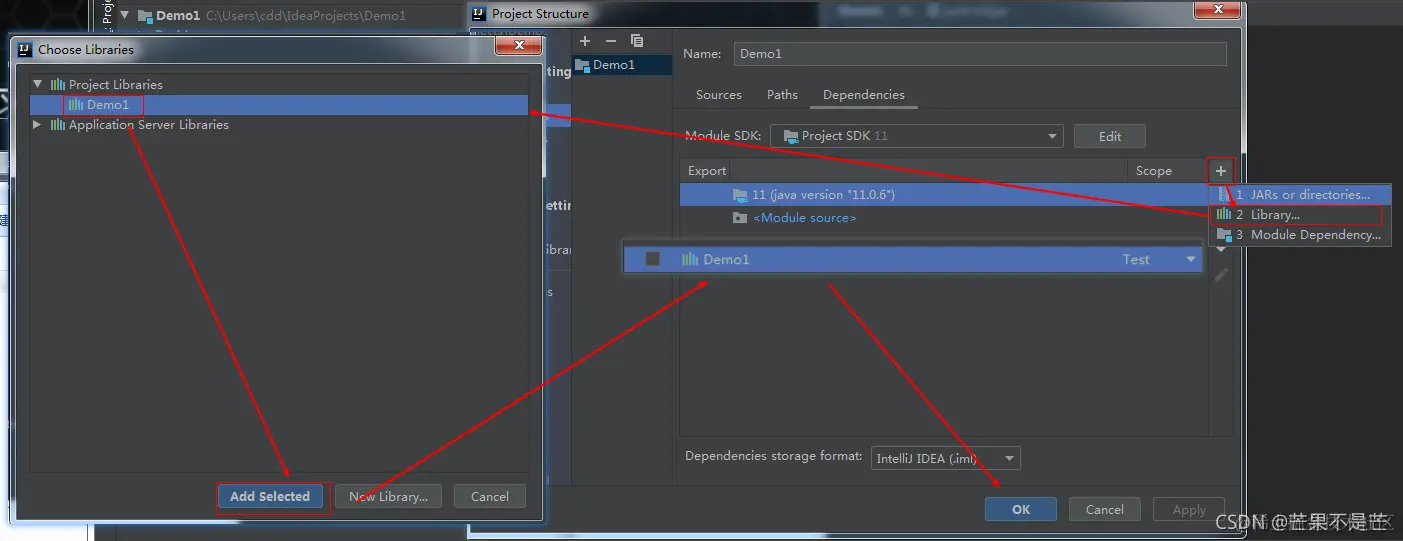The height and width of the screenshot is (541, 1403).
Task: Choose '1 JARs or directories...' menu entry
Action: coord(1300,195)
